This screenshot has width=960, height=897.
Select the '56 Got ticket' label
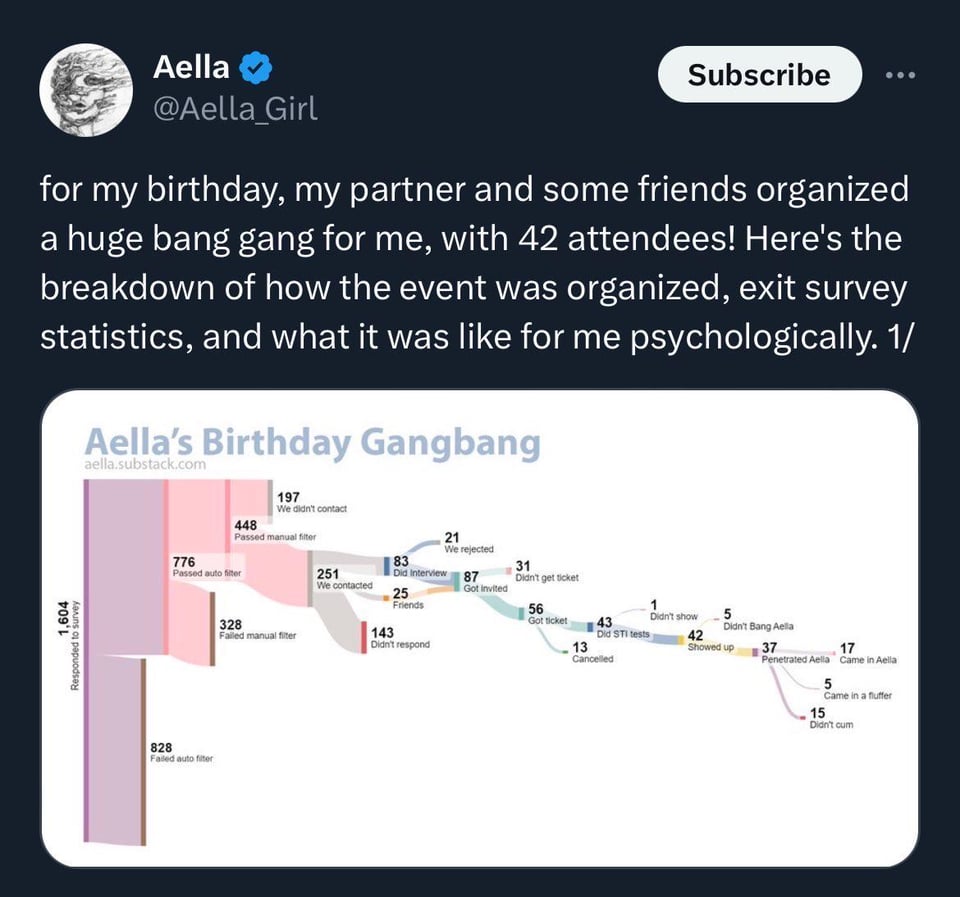tap(548, 614)
